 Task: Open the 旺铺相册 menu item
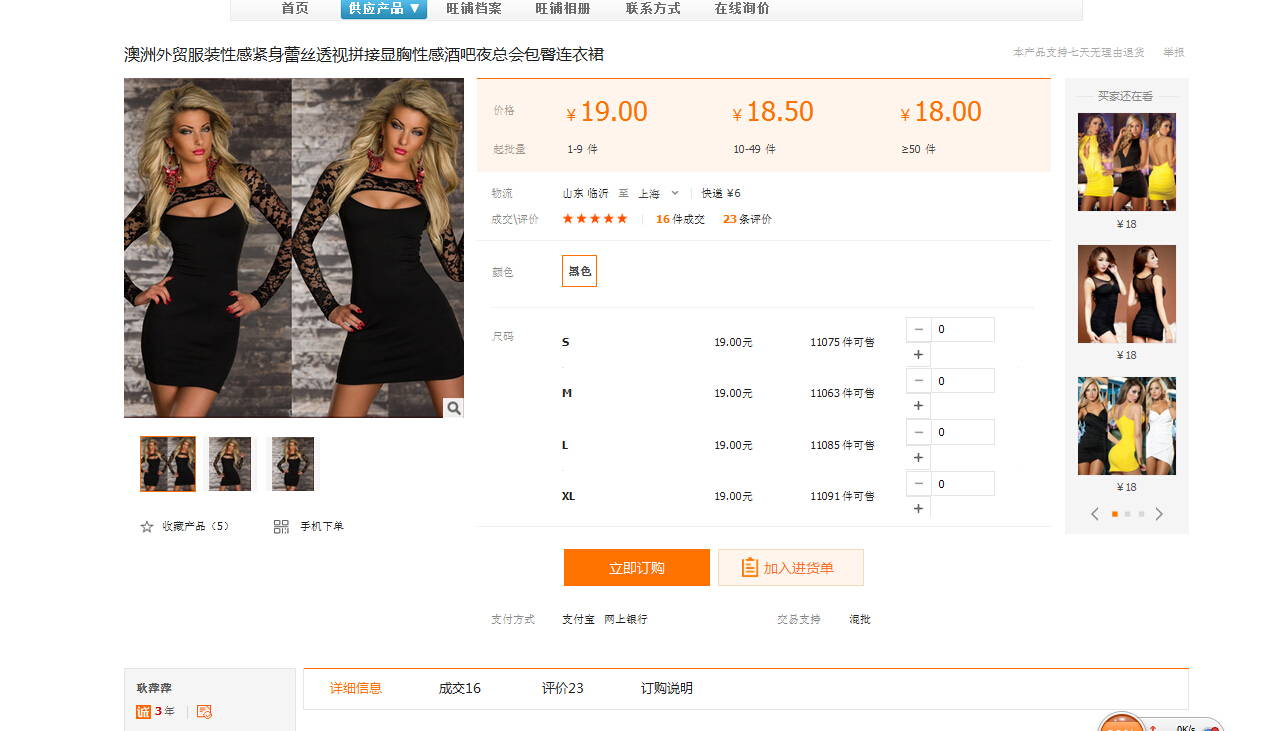pos(562,9)
